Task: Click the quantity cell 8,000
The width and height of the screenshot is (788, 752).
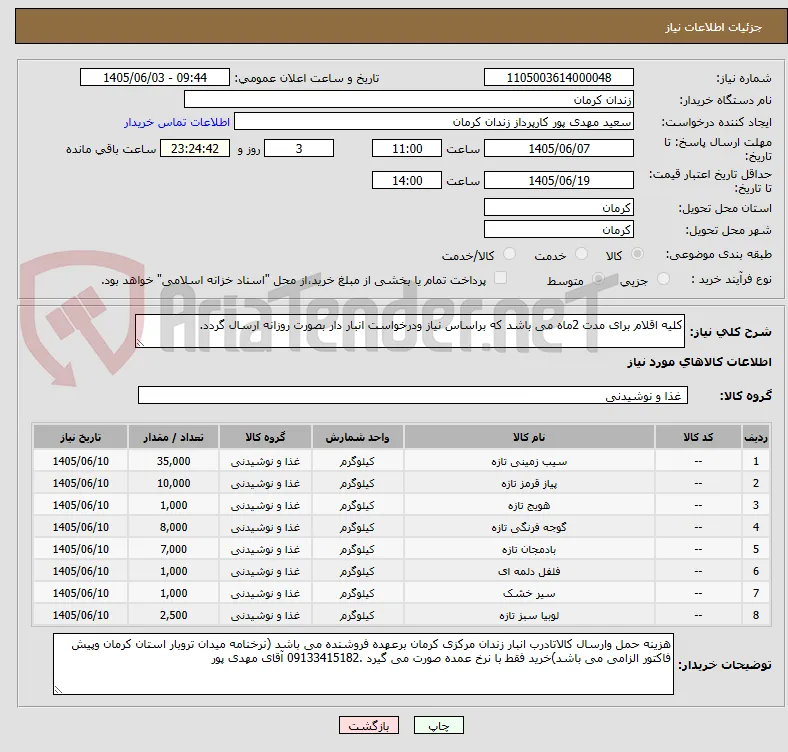Action: click(x=173, y=527)
